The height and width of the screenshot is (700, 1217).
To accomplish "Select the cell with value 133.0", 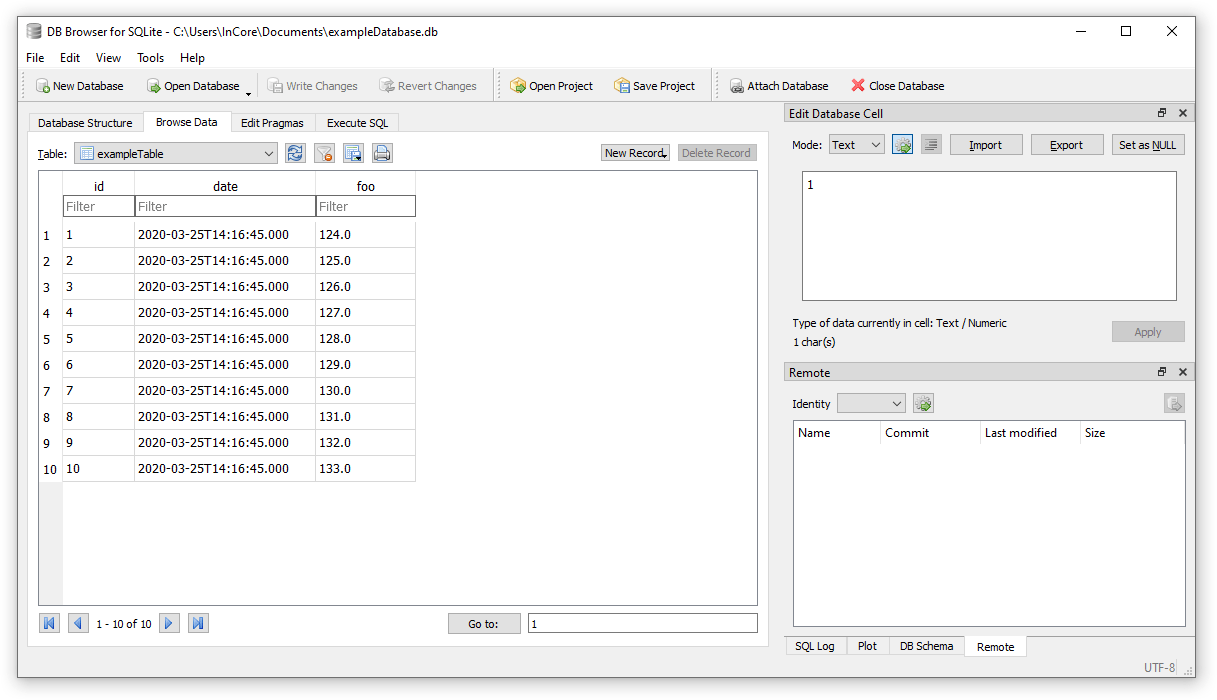I will click(366, 469).
